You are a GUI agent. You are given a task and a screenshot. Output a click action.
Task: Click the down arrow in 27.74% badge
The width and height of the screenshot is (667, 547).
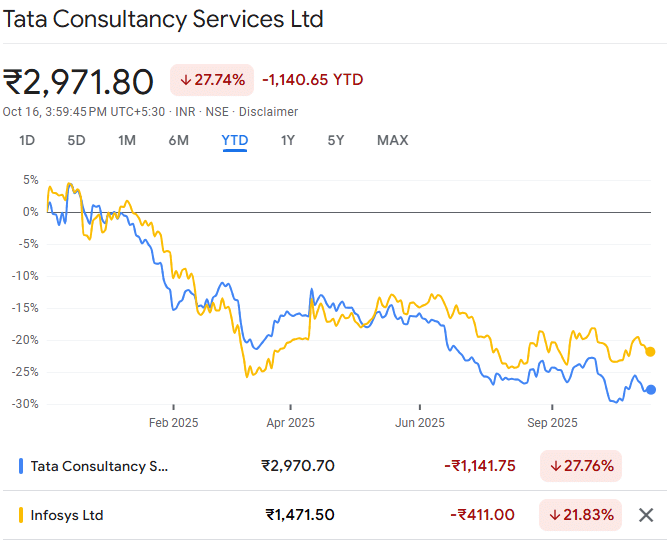(x=186, y=80)
